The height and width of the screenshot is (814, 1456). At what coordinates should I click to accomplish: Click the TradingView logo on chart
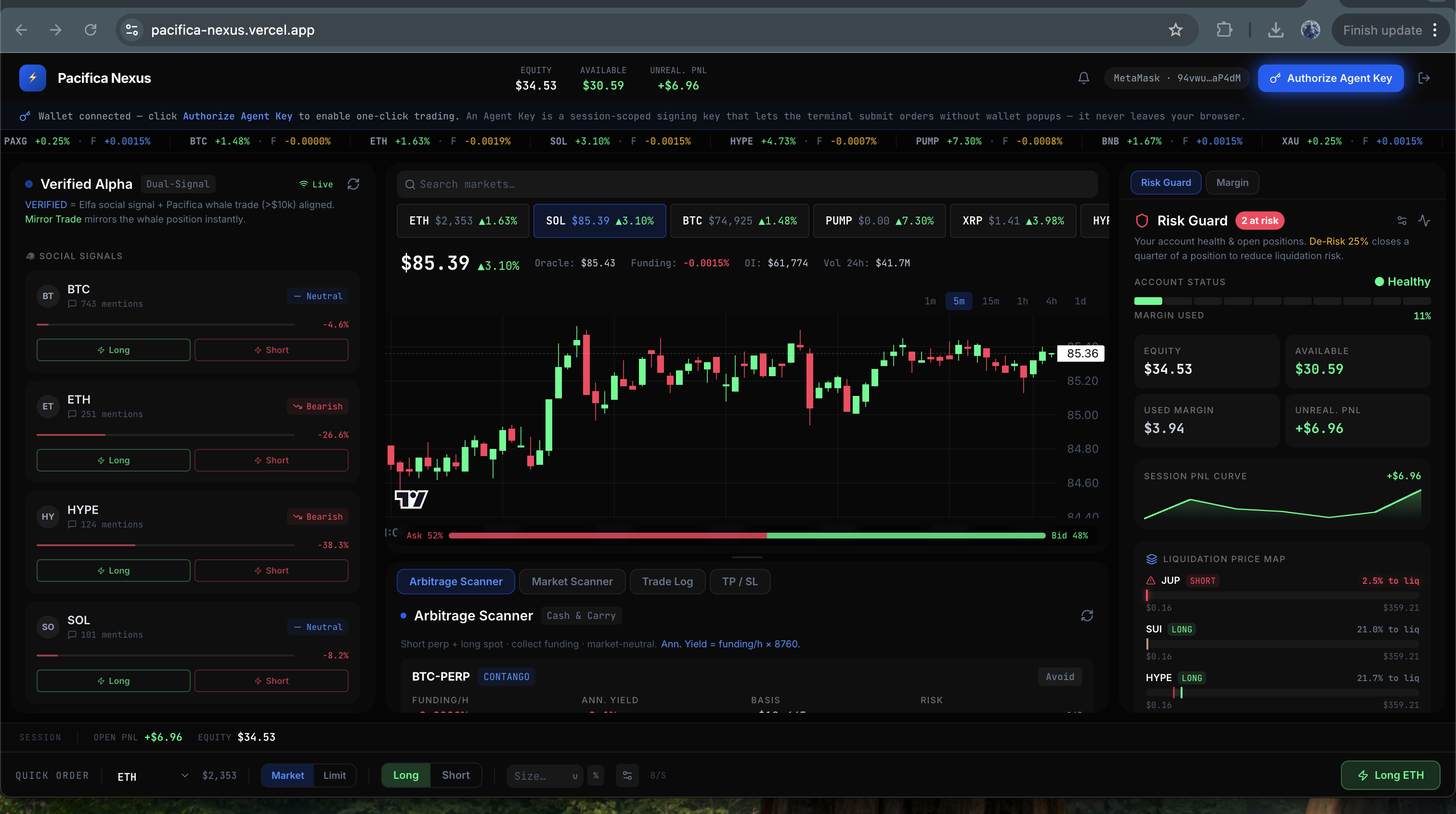coord(411,499)
